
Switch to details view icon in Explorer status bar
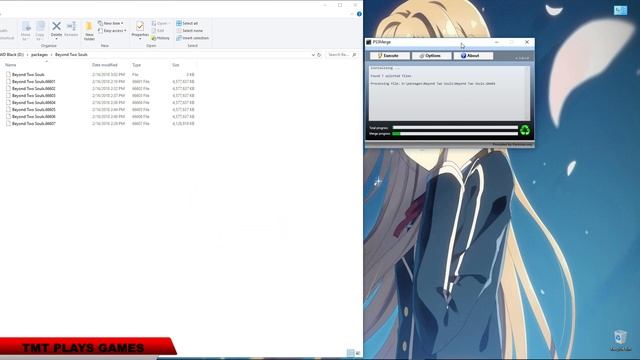[351, 353]
